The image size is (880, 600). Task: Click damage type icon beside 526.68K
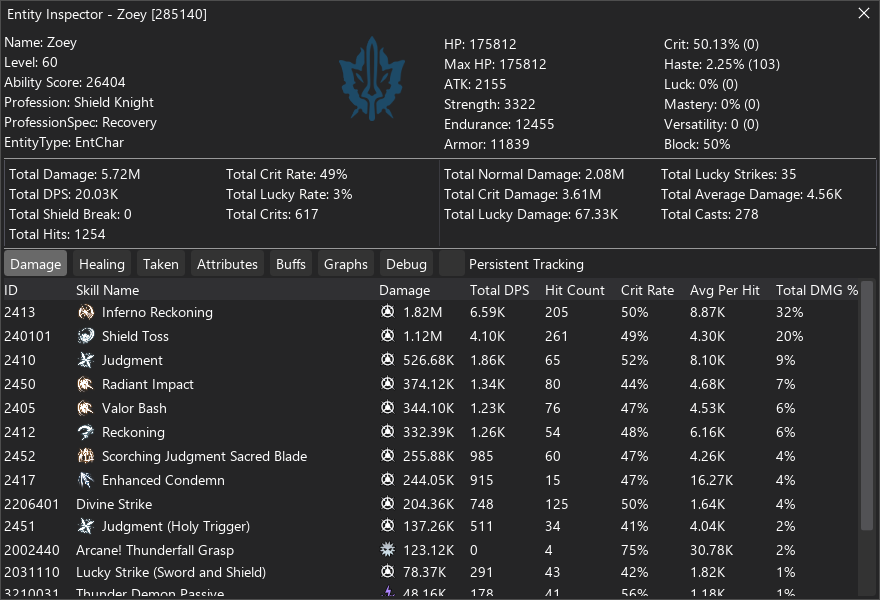tap(387, 360)
